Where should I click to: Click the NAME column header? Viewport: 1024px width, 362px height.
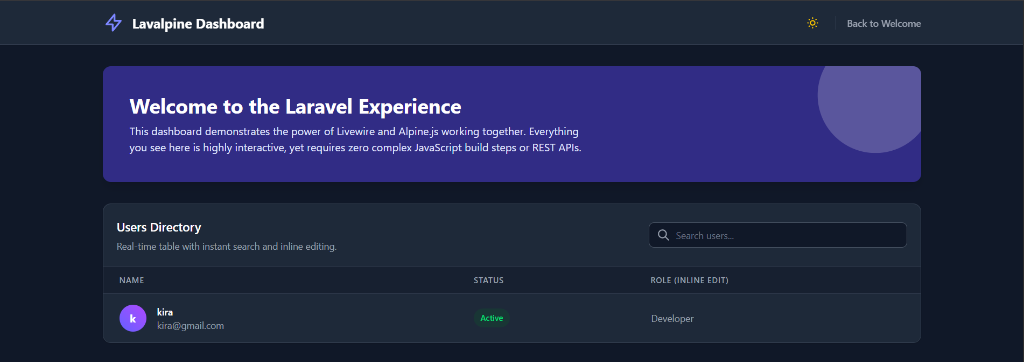131,280
